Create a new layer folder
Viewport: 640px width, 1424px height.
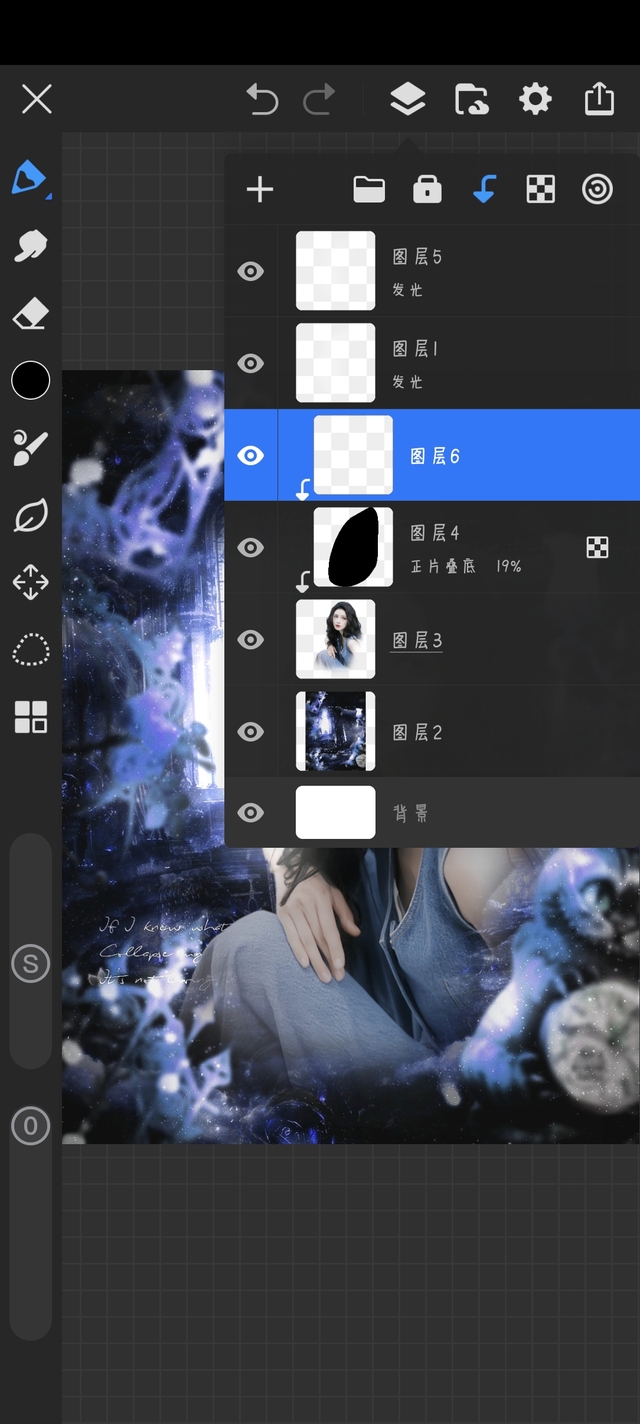[x=369, y=189]
